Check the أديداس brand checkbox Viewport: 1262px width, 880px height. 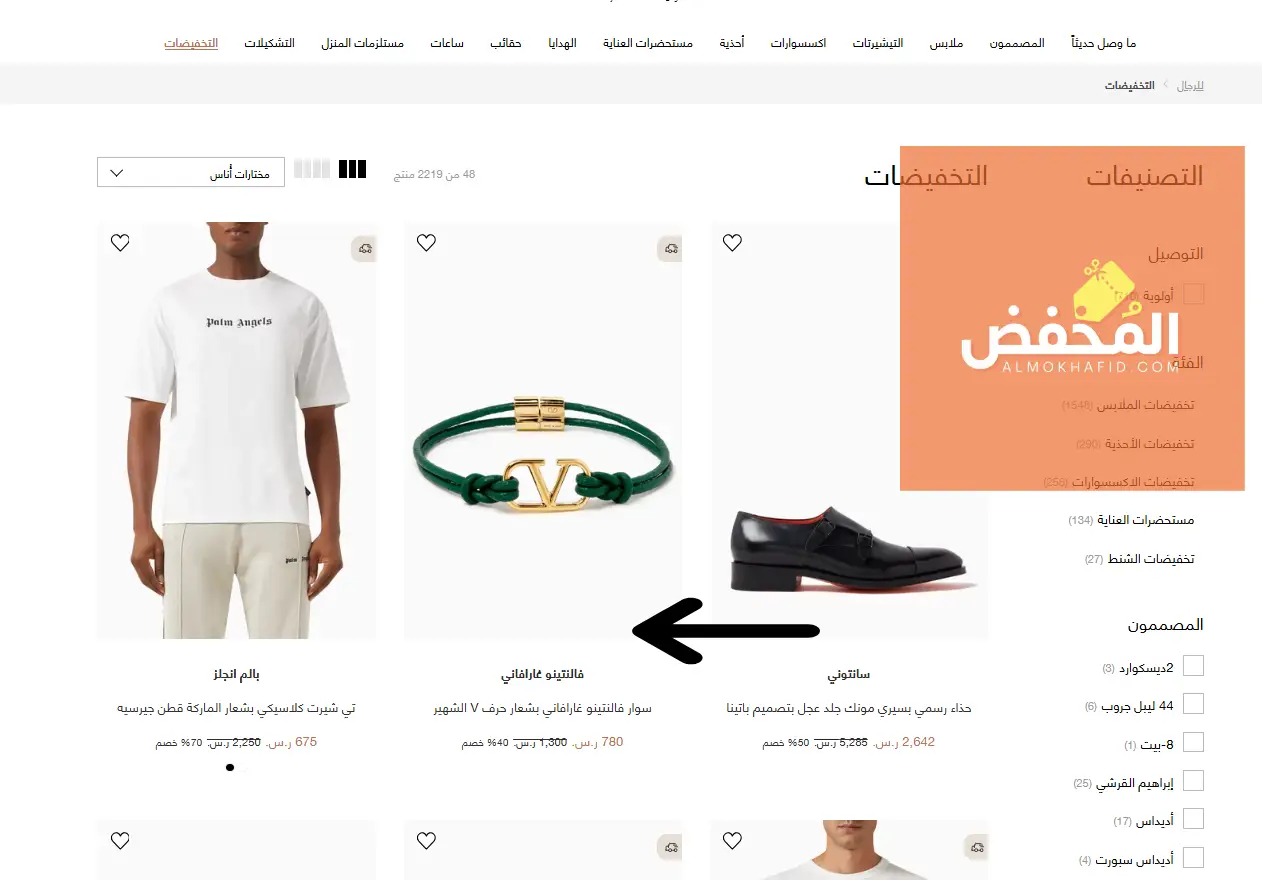click(1193, 819)
